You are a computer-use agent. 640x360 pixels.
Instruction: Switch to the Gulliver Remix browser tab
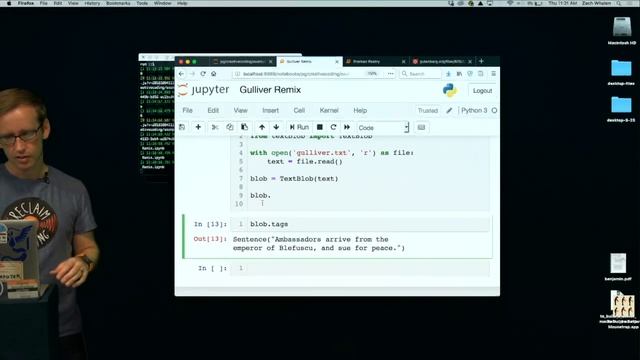click(309, 61)
